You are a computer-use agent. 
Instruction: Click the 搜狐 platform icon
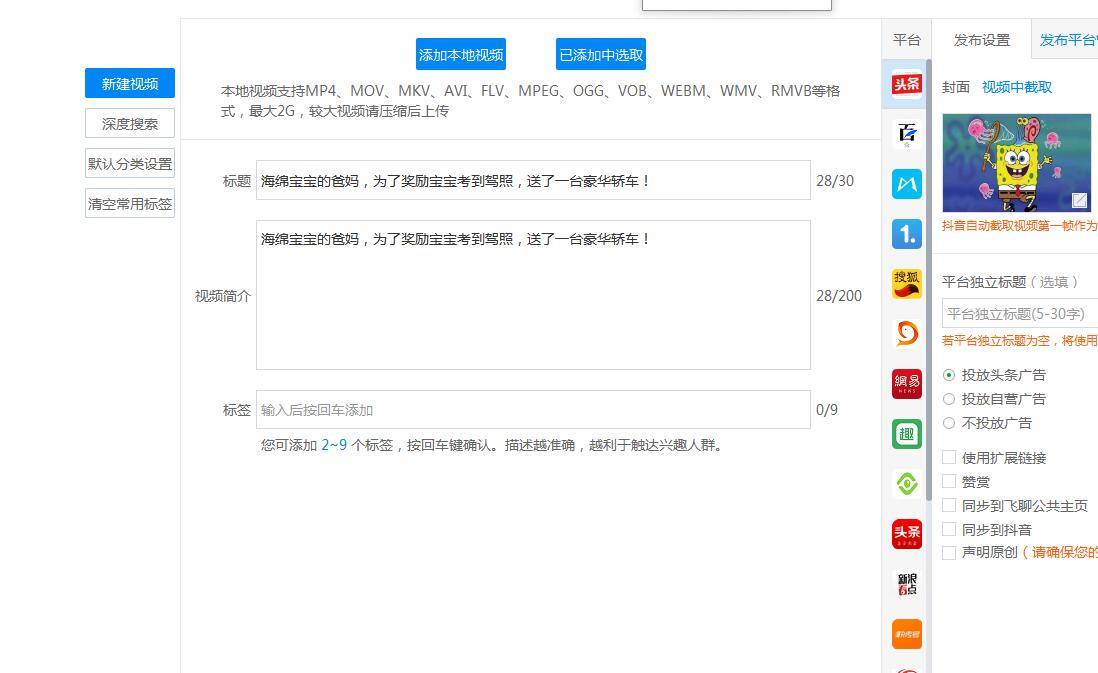coord(906,283)
